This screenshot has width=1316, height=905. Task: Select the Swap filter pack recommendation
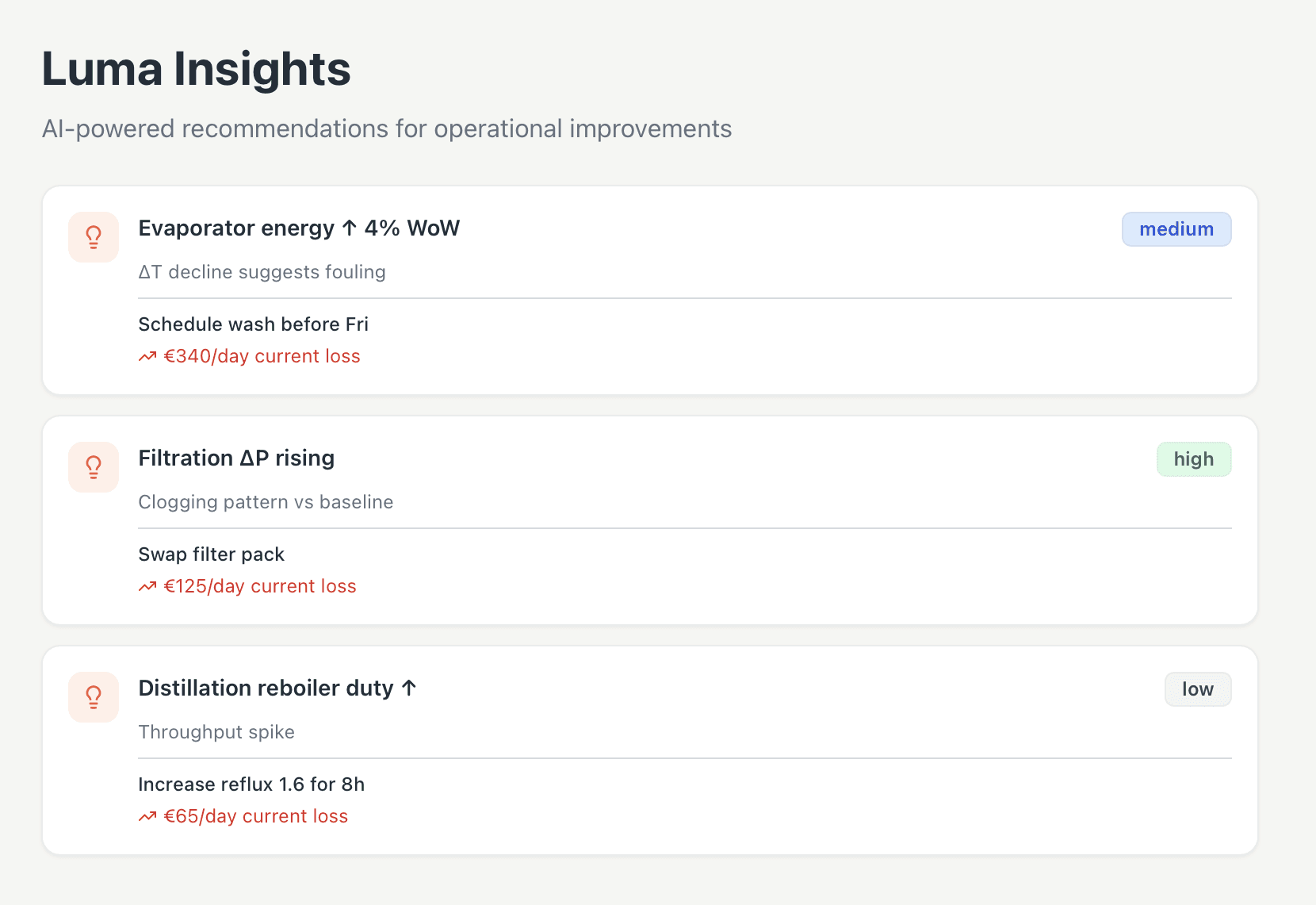pos(211,554)
